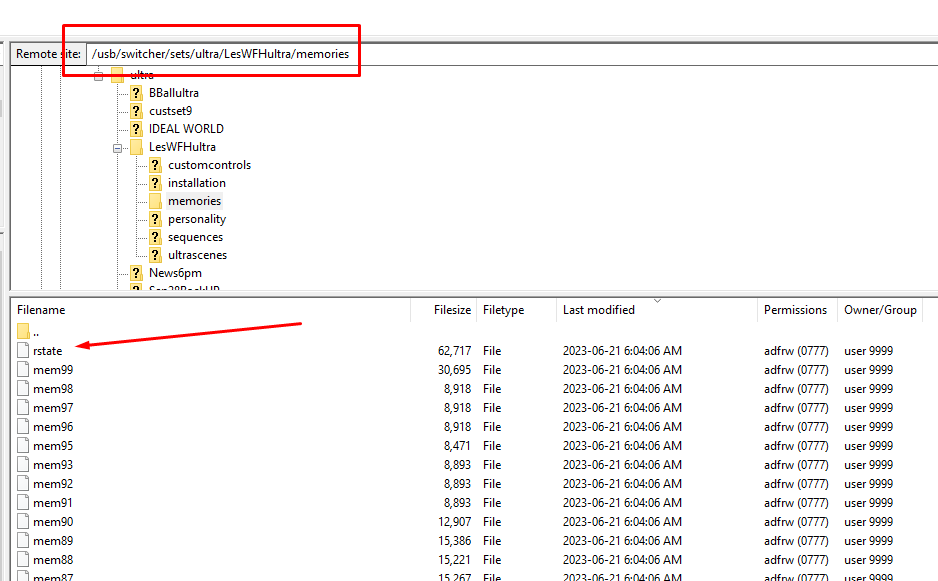This screenshot has width=938, height=581.
Task: Select the mem96 file
Action: [x=53, y=427]
